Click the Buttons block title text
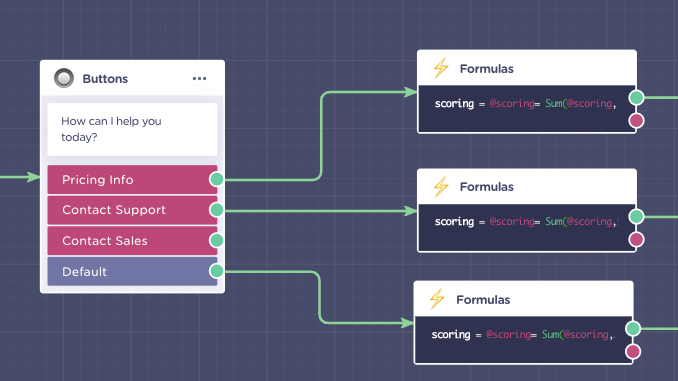The width and height of the screenshot is (678, 381). (105, 79)
